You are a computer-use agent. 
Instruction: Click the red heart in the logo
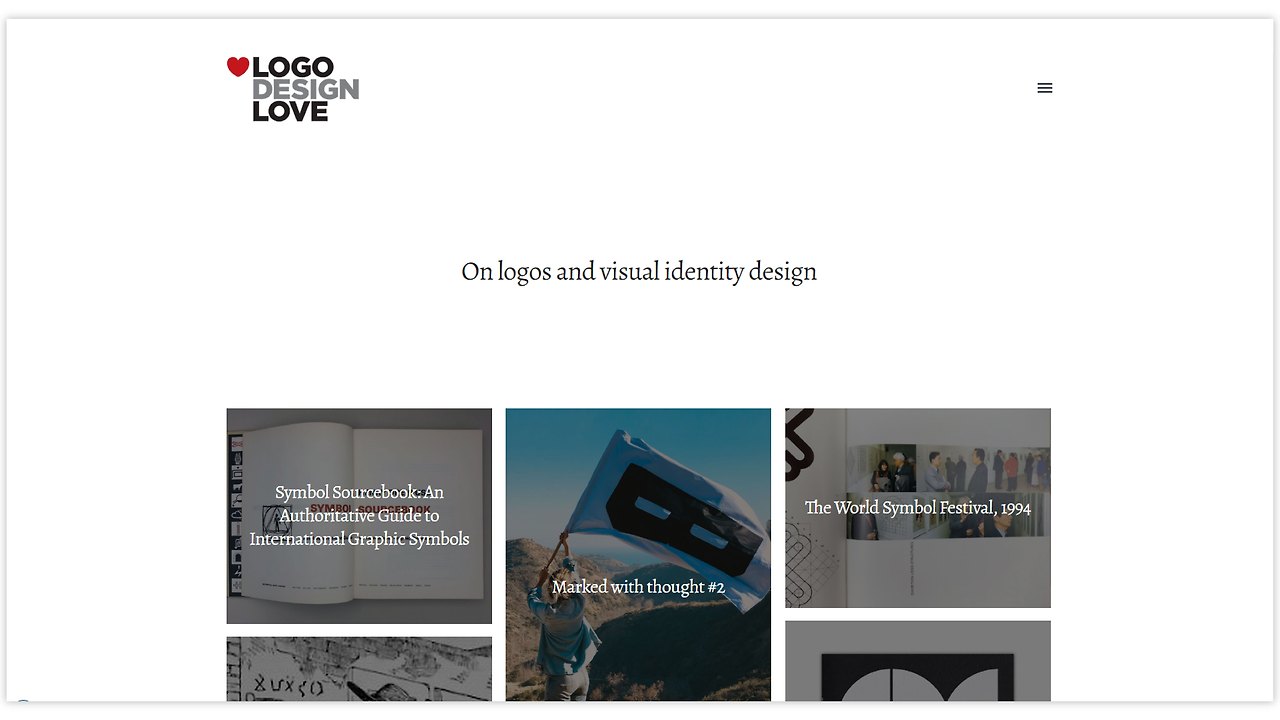(237, 67)
